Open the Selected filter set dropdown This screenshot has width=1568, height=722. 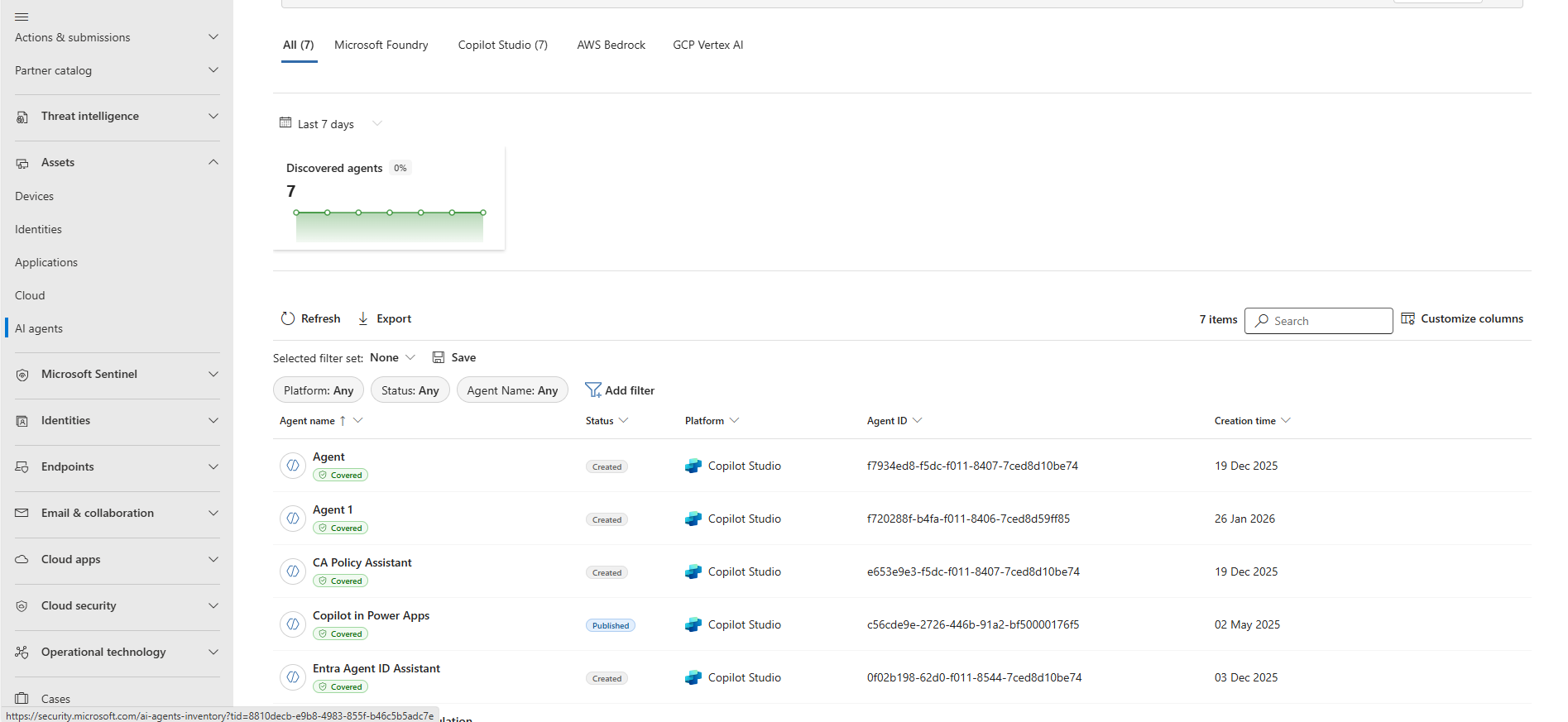(x=392, y=357)
